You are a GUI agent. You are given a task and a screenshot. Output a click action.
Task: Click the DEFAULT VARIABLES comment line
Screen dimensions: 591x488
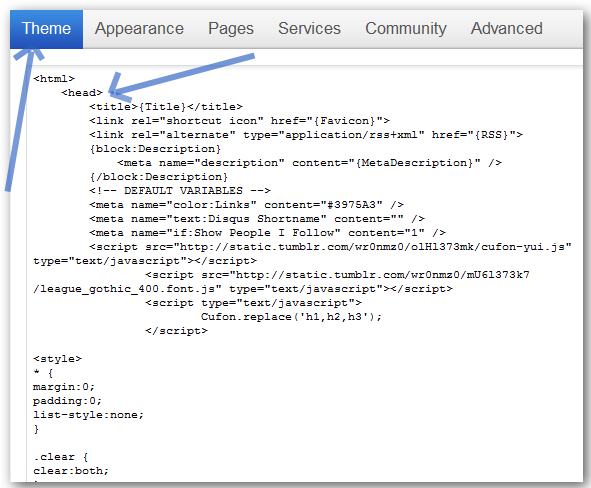click(180, 191)
